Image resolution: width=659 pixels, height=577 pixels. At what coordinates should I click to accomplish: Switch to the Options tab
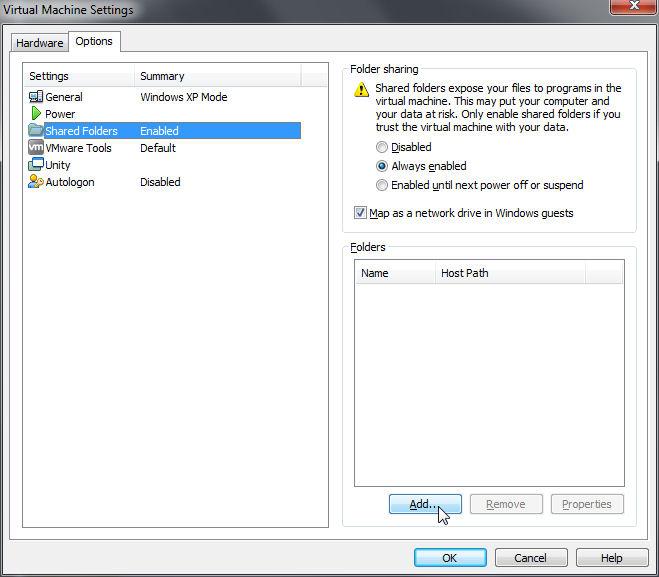click(x=94, y=42)
